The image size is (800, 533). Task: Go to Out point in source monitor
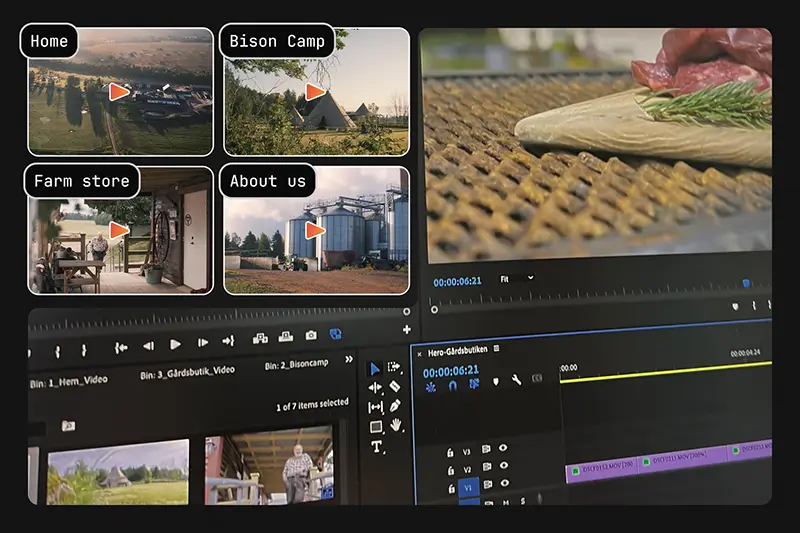[228, 341]
